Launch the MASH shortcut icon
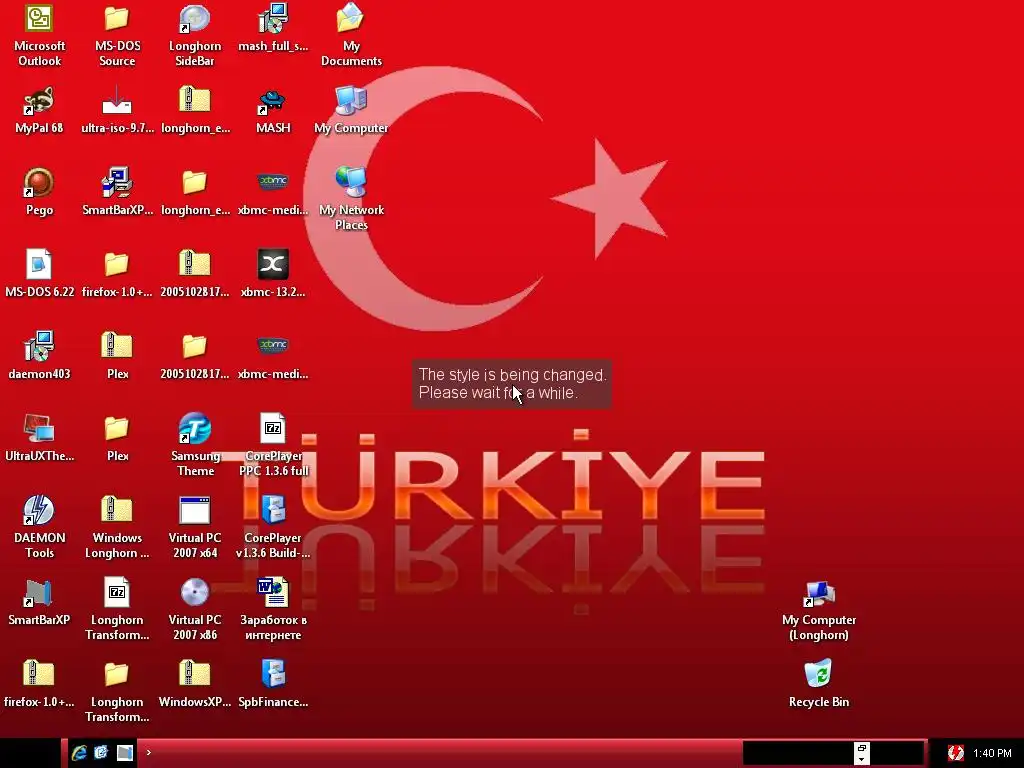1024x768 pixels. click(x=273, y=101)
